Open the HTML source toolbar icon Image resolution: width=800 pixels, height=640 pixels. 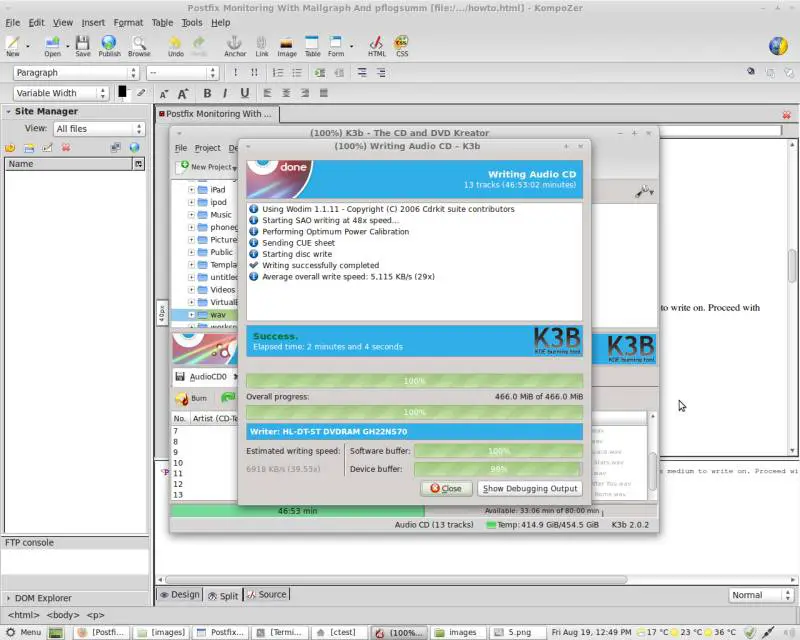click(377, 45)
